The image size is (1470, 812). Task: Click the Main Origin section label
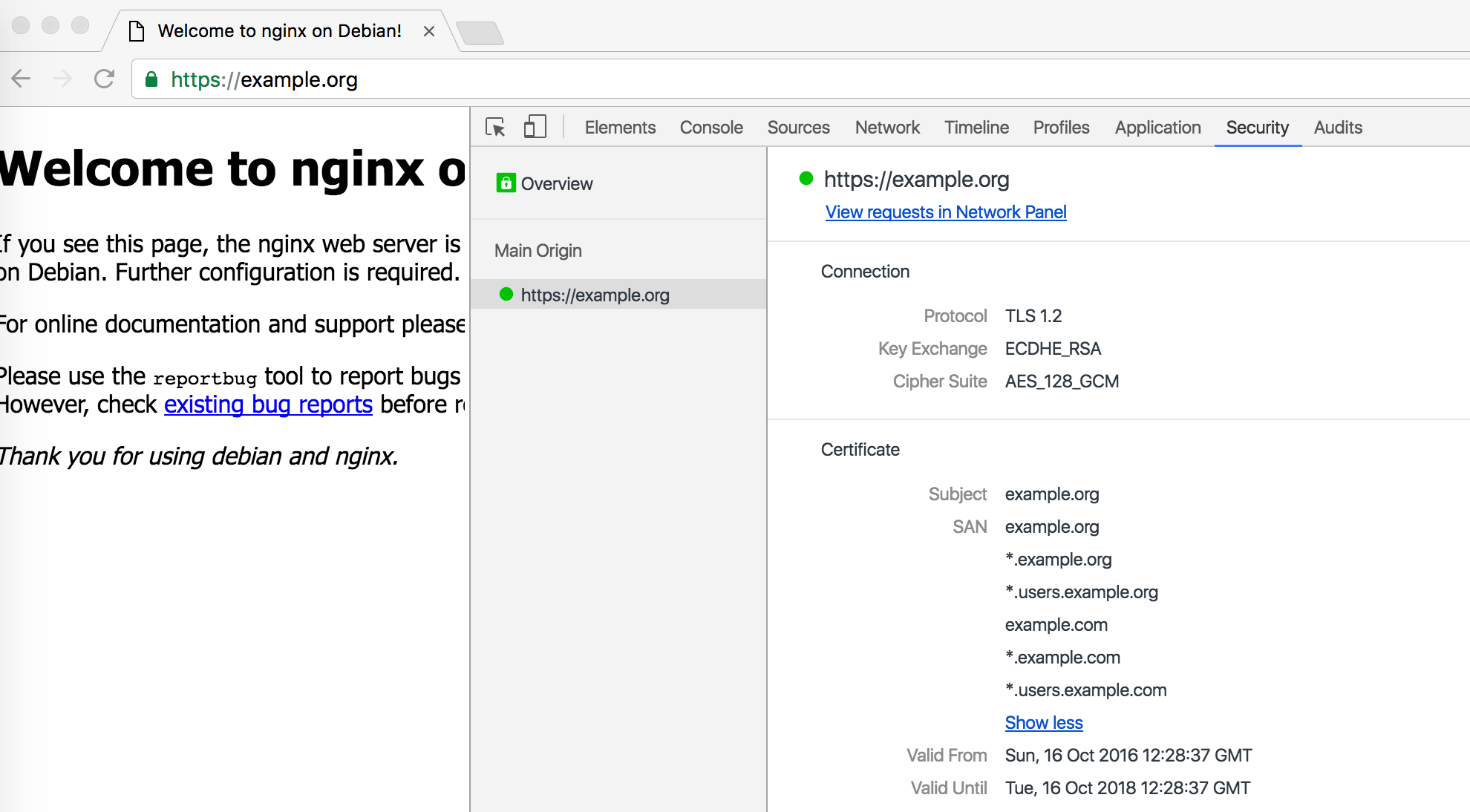tap(538, 251)
